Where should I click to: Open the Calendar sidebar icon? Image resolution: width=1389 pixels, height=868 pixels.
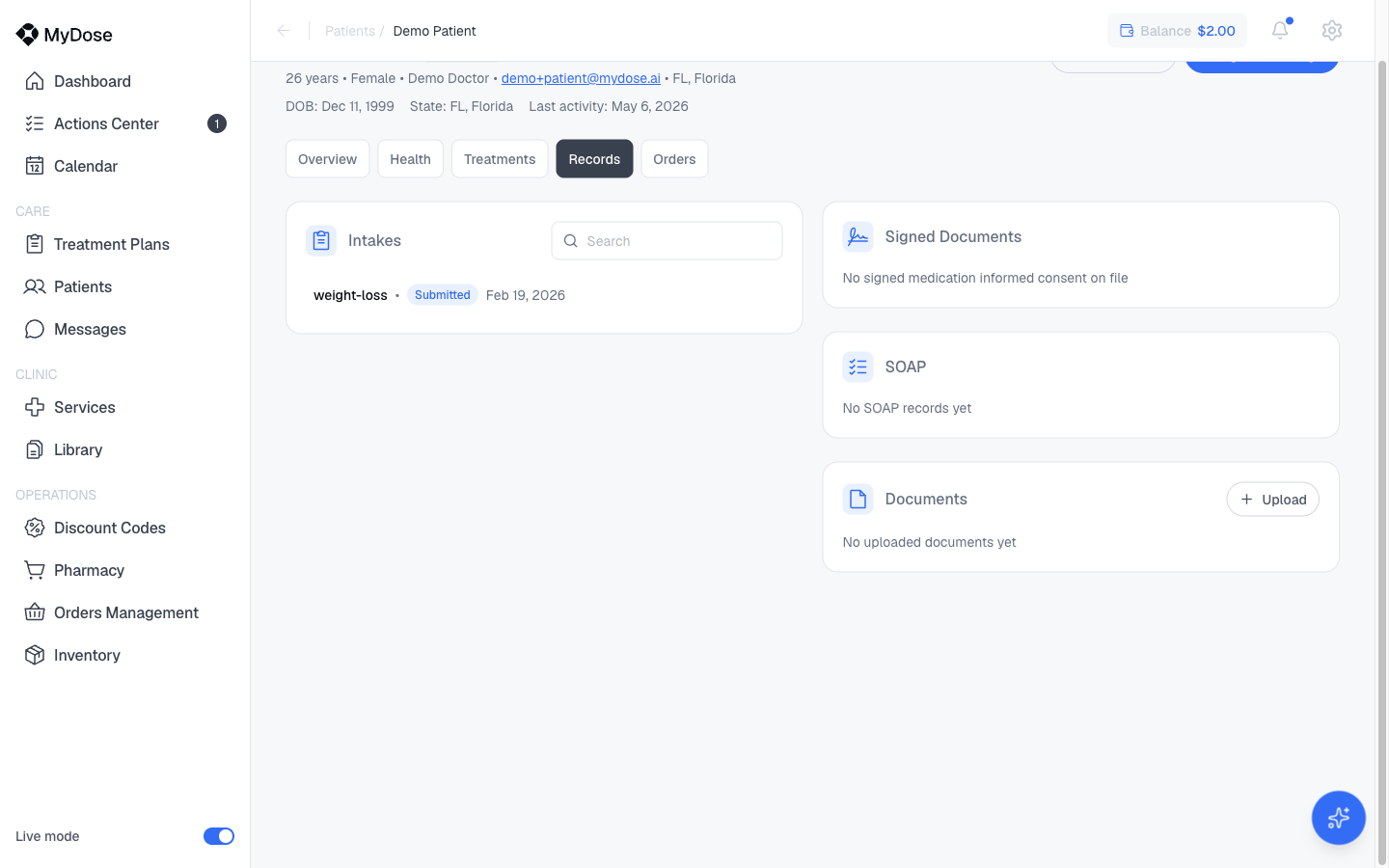tap(35, 166)
